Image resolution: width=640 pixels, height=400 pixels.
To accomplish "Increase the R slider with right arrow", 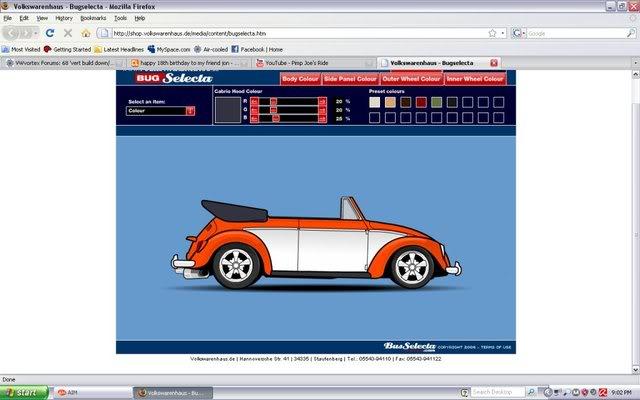I will click(322, 101).
